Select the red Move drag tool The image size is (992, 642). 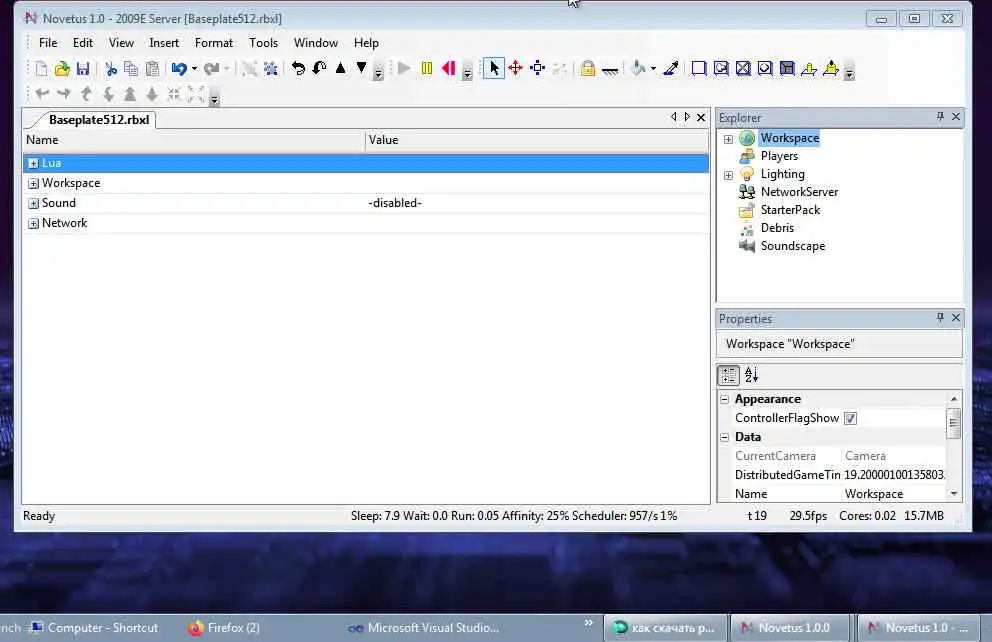[516, 68]
